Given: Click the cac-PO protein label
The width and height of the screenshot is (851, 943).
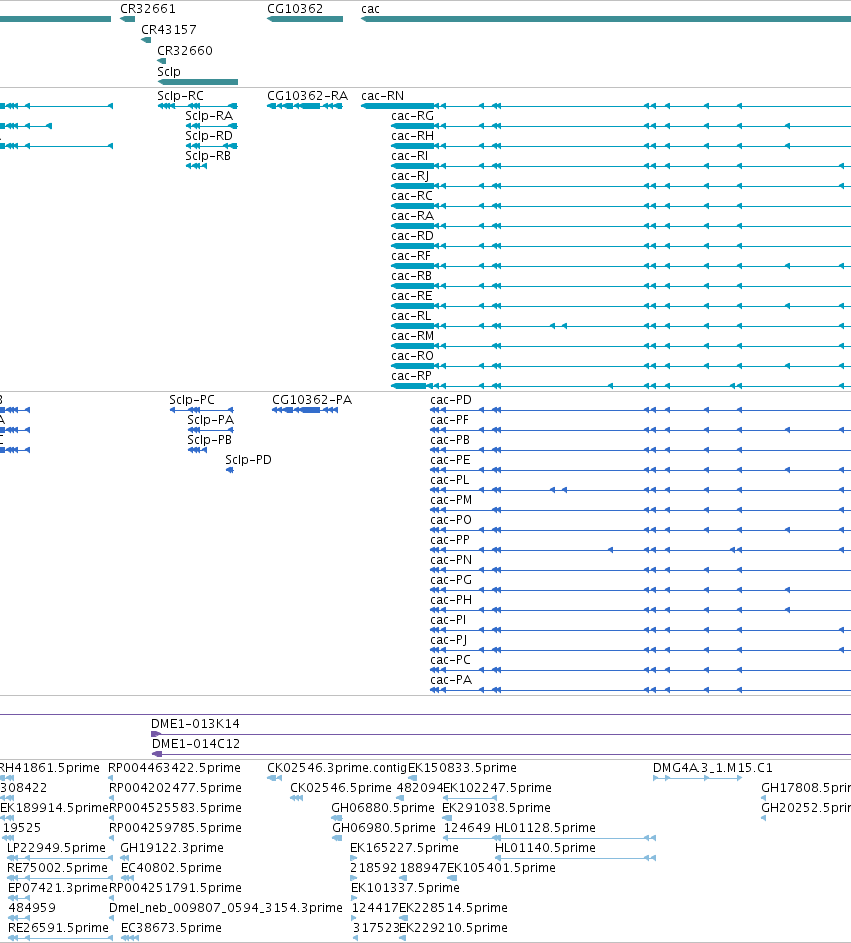Looking at the screenshot, I should pyautogui.click(x=451, y=520).
